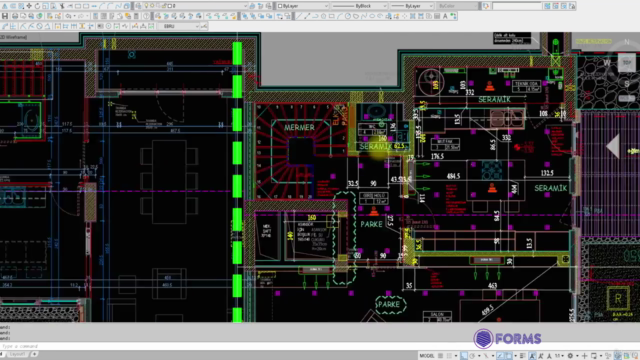The width and height of the screenshot is (640, 360).
Task: Select the Line draw tool
Action: click(299, 16)
